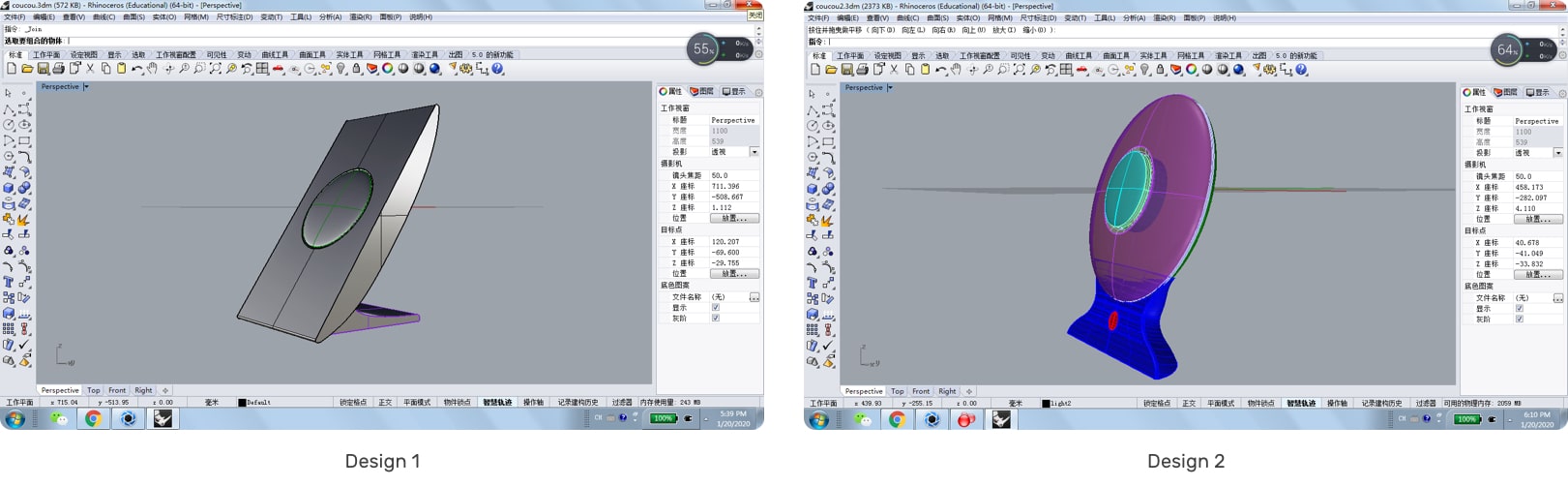Open the 图层 panel tab in coucou.3dm
The image size is (1568, 487).
coord(701,91)
